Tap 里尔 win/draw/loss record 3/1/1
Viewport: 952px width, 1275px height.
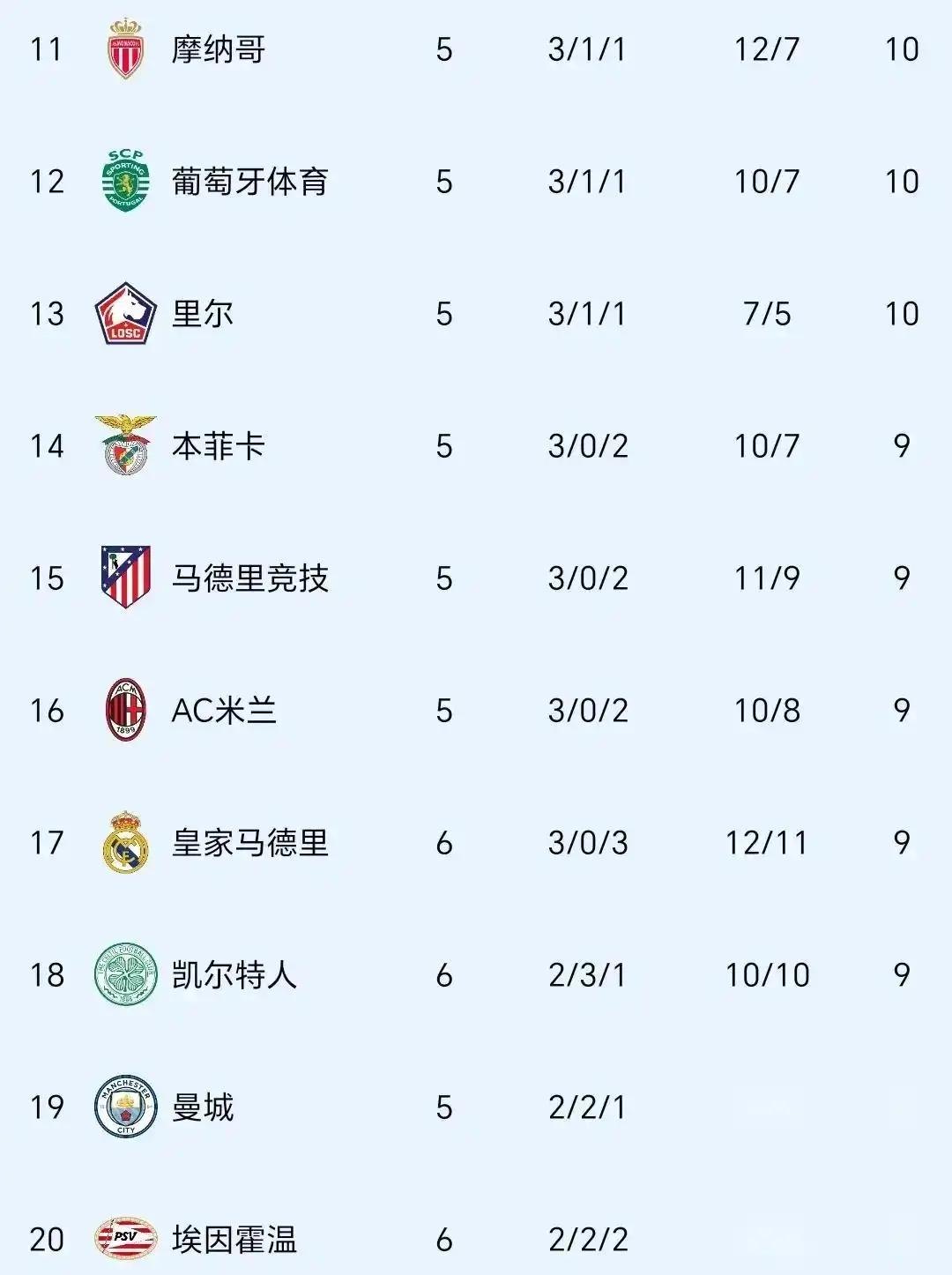click(x=587, y=314)
